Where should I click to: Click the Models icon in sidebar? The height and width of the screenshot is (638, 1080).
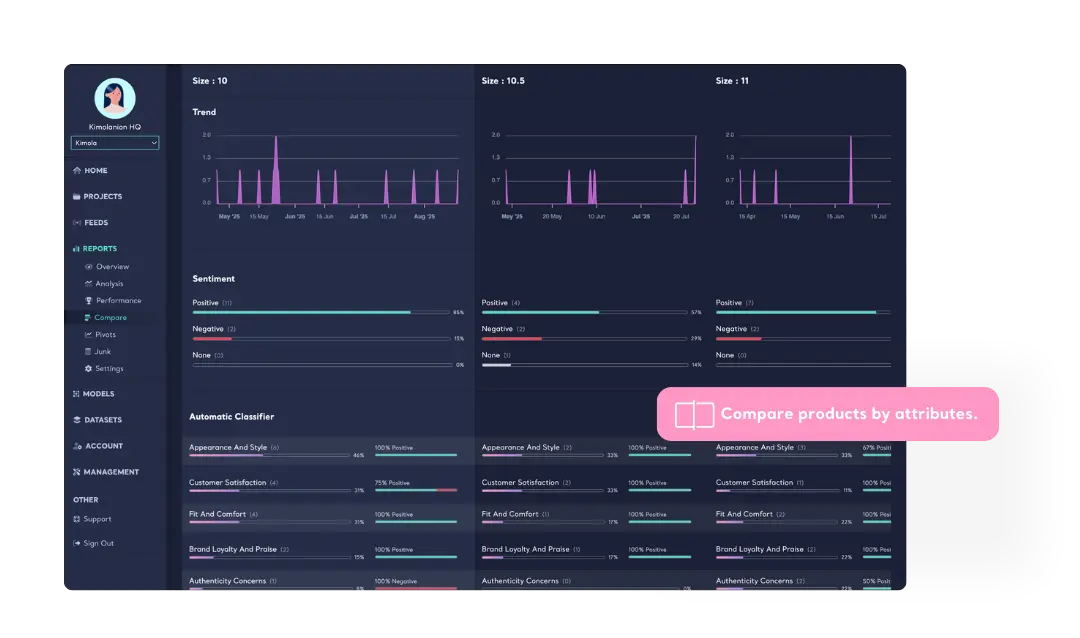click(x=77, y=394)
